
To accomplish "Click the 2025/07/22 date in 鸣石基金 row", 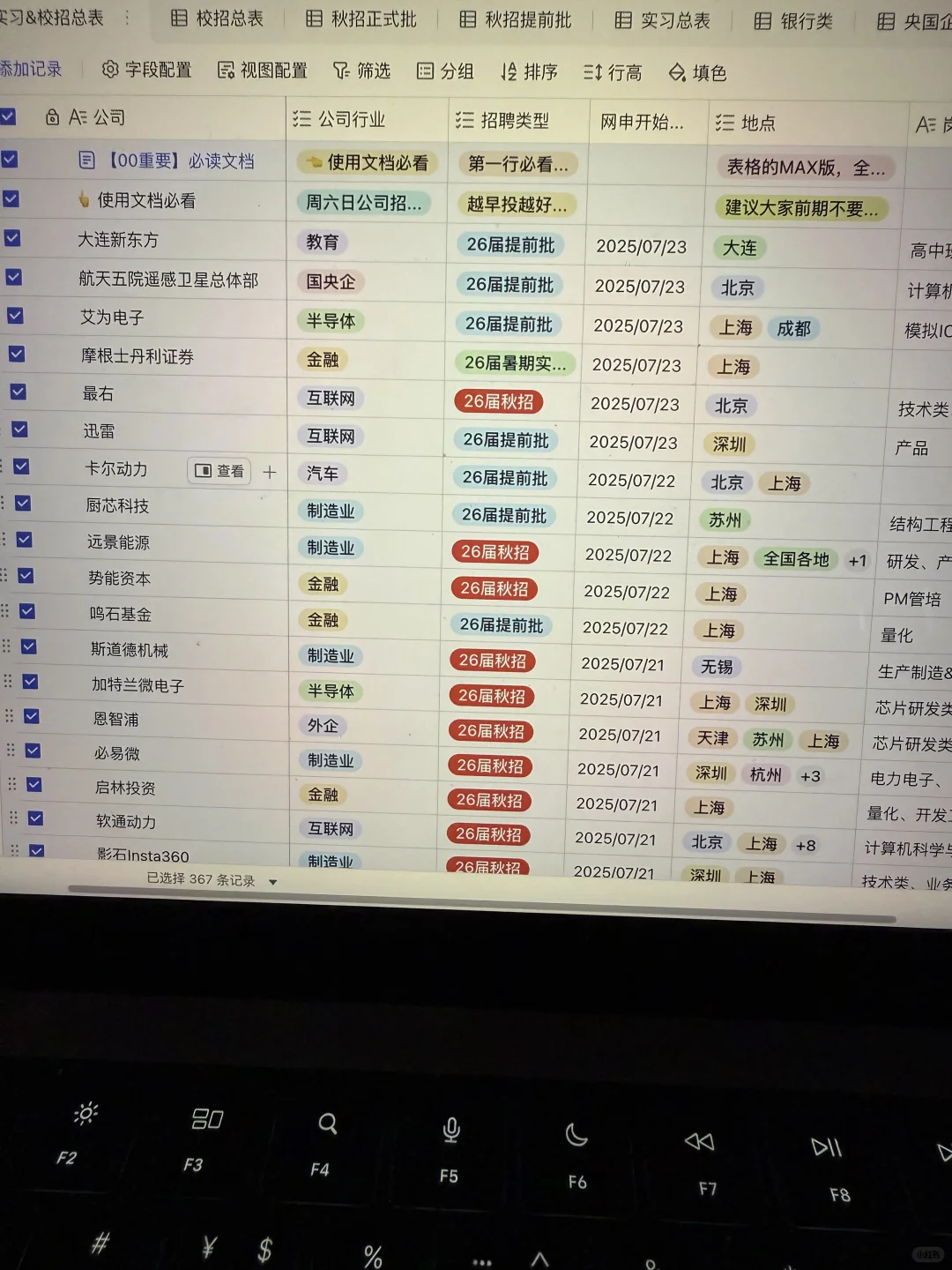I will pyautogui.click(x=625, y=628).
